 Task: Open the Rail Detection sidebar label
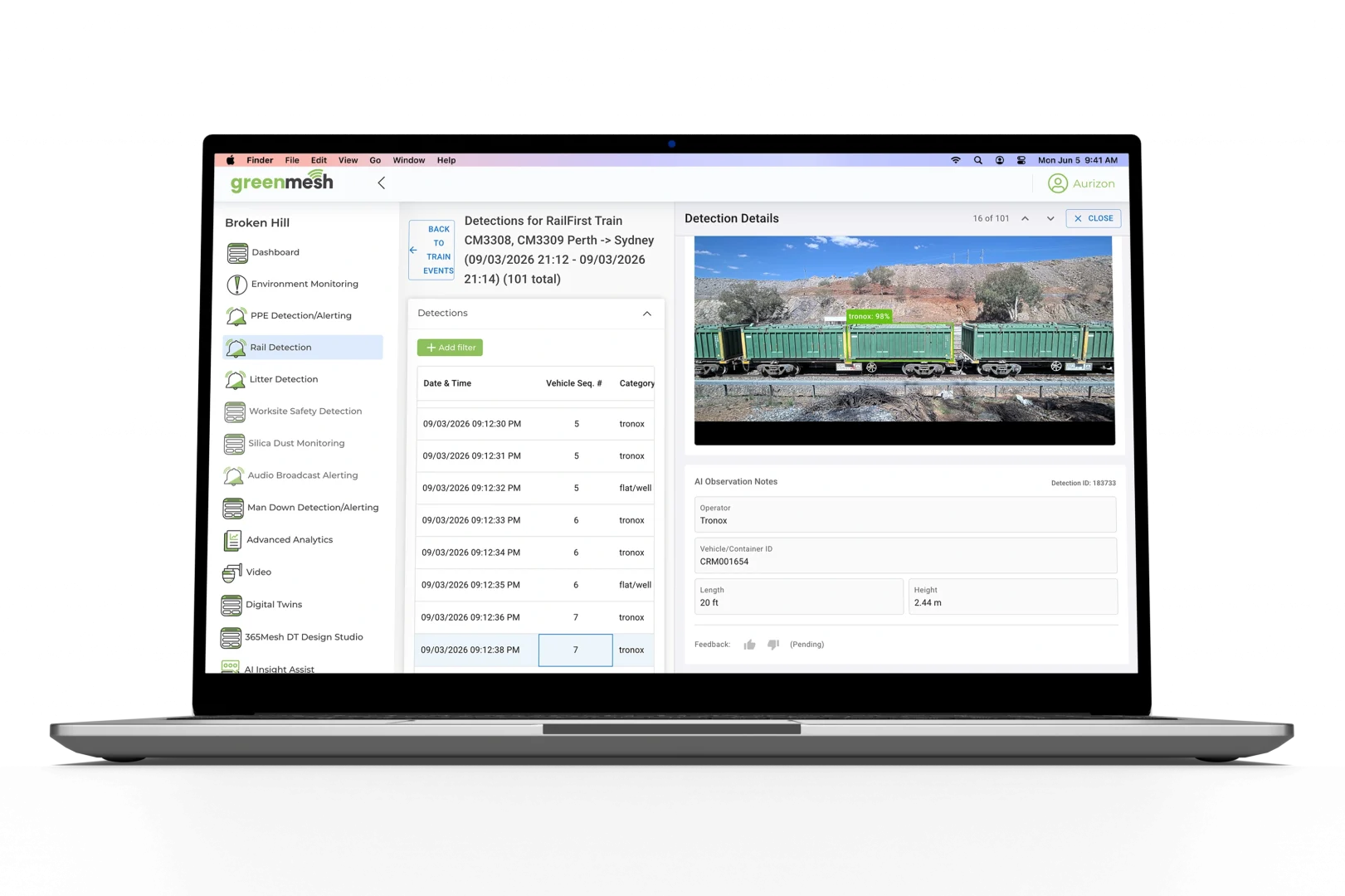click(280, 348)
